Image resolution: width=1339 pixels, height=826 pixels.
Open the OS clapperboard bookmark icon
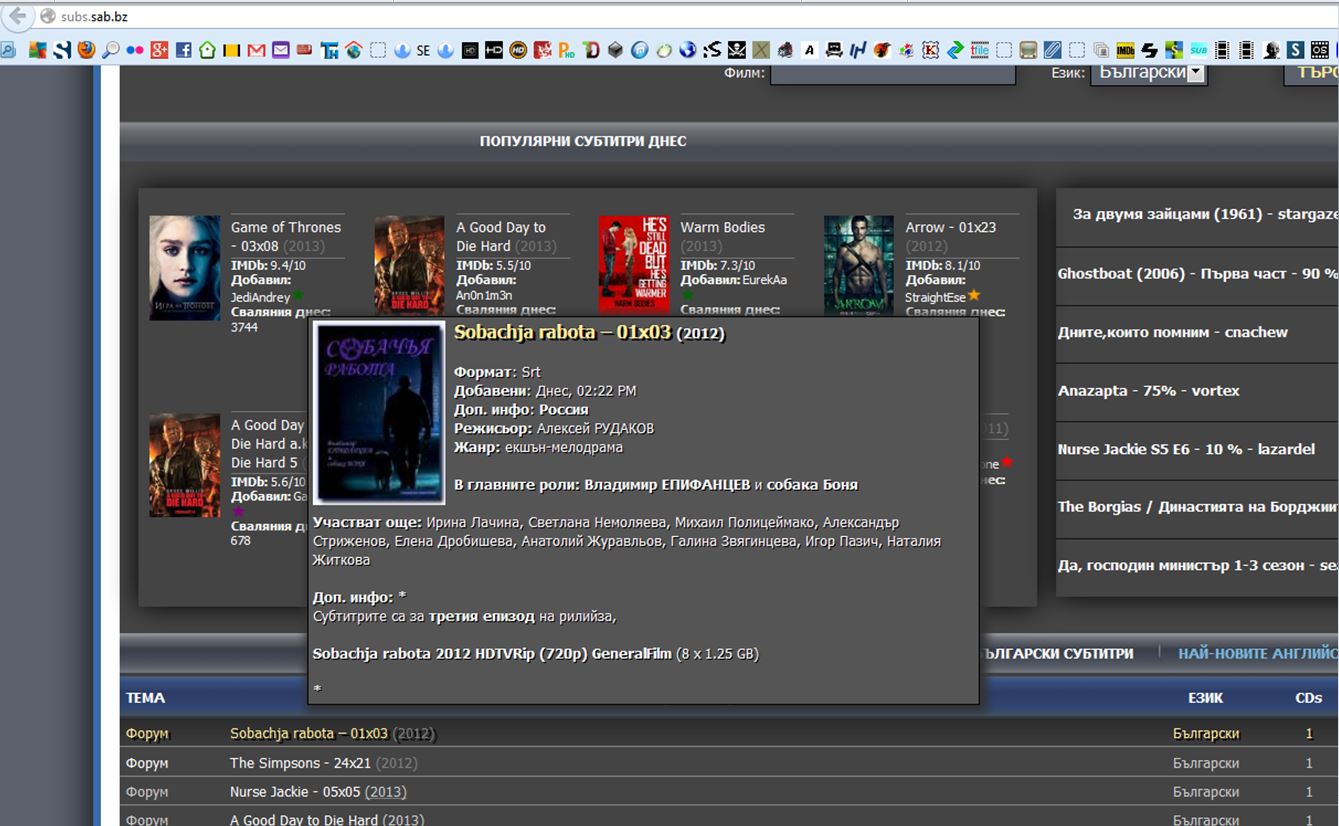point(1320,50)
